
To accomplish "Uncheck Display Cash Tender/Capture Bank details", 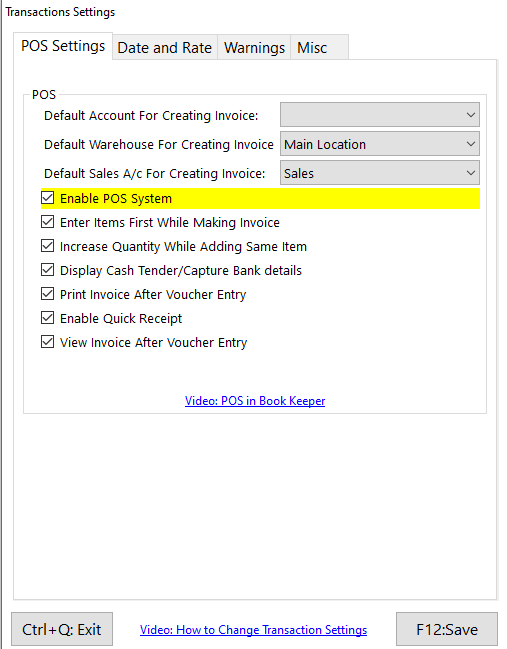I will click(48, 270).
